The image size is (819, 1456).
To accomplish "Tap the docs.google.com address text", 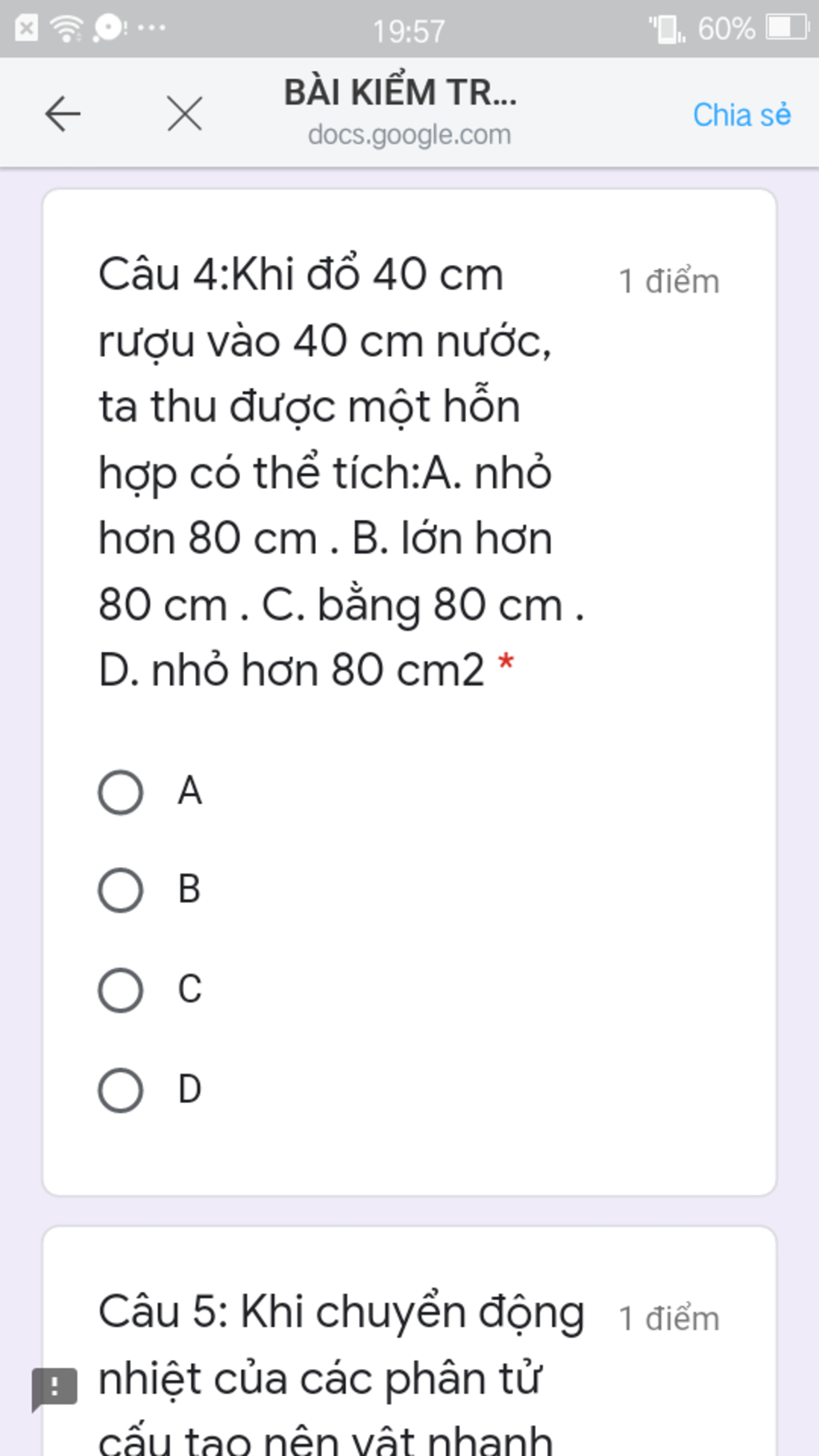I will point(409,134).
